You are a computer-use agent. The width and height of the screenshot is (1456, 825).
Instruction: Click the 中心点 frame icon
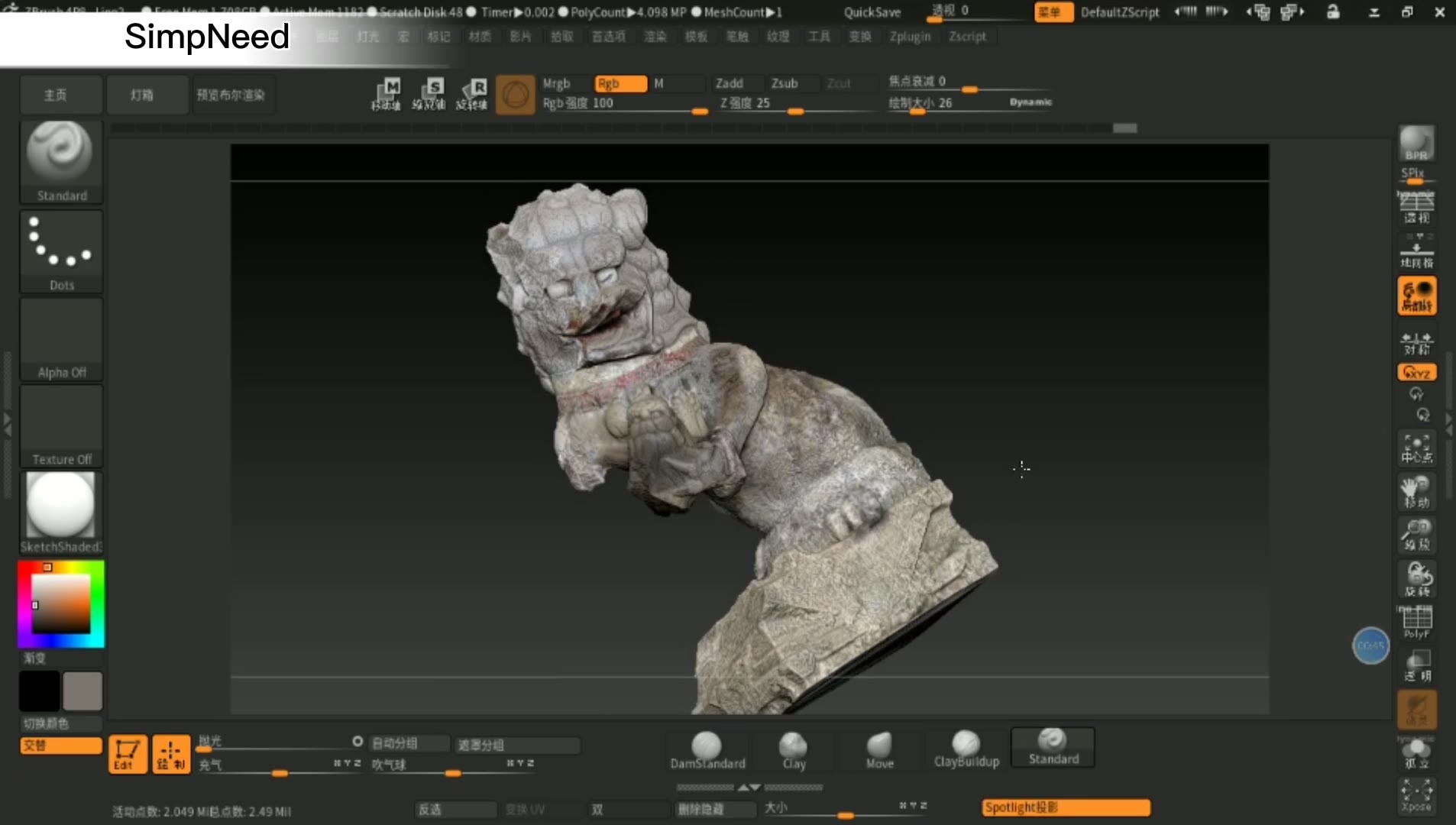1416,449
